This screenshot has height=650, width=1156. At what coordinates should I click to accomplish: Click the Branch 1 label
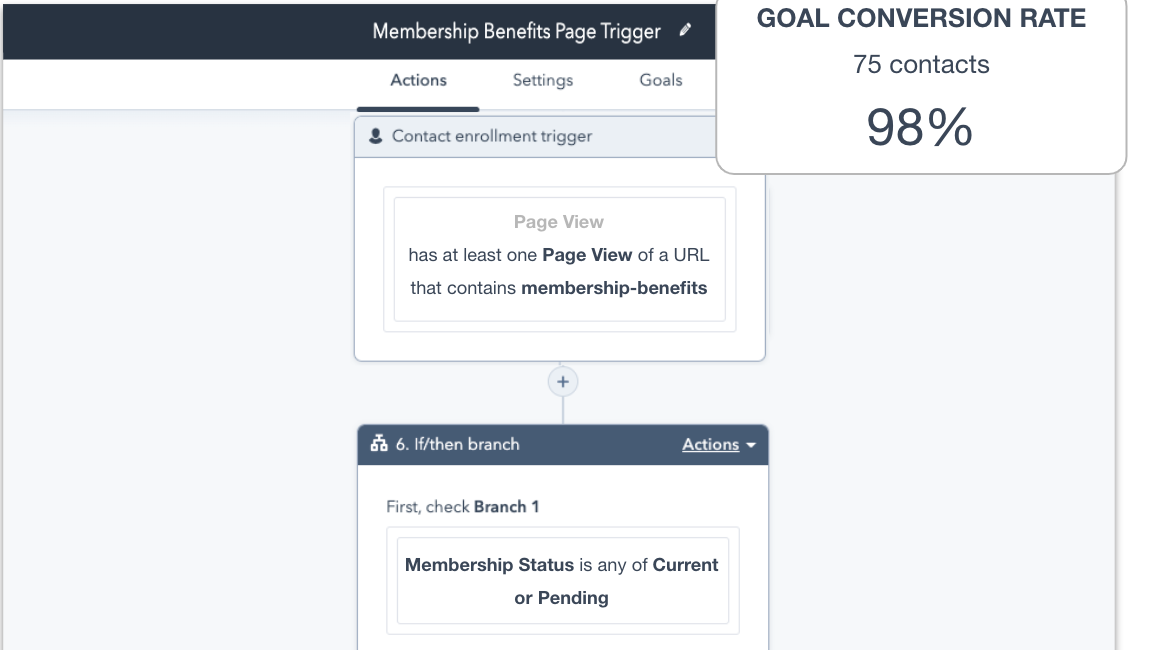pos(506,507)
